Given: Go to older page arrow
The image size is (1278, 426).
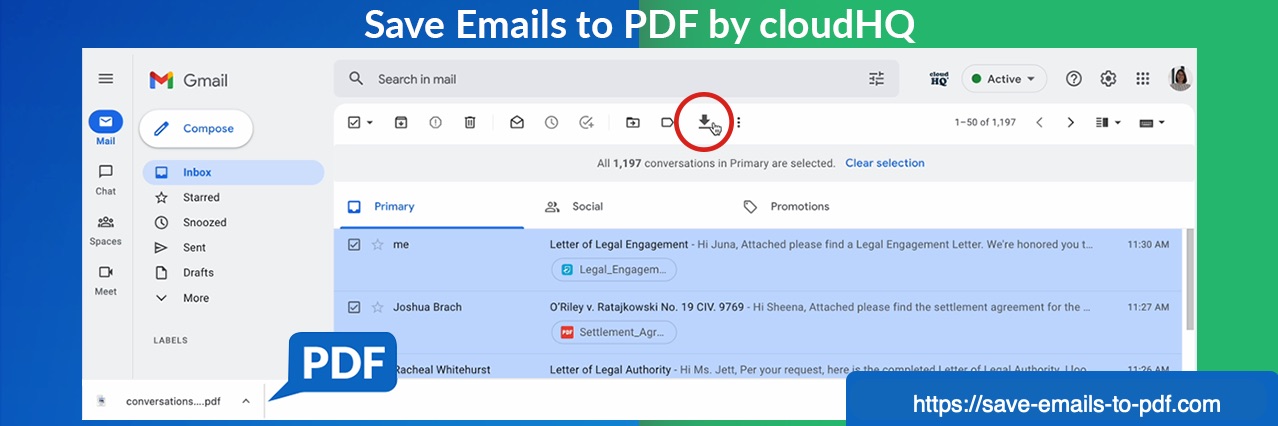Looking at the screenshot, I should (1071, 122).
